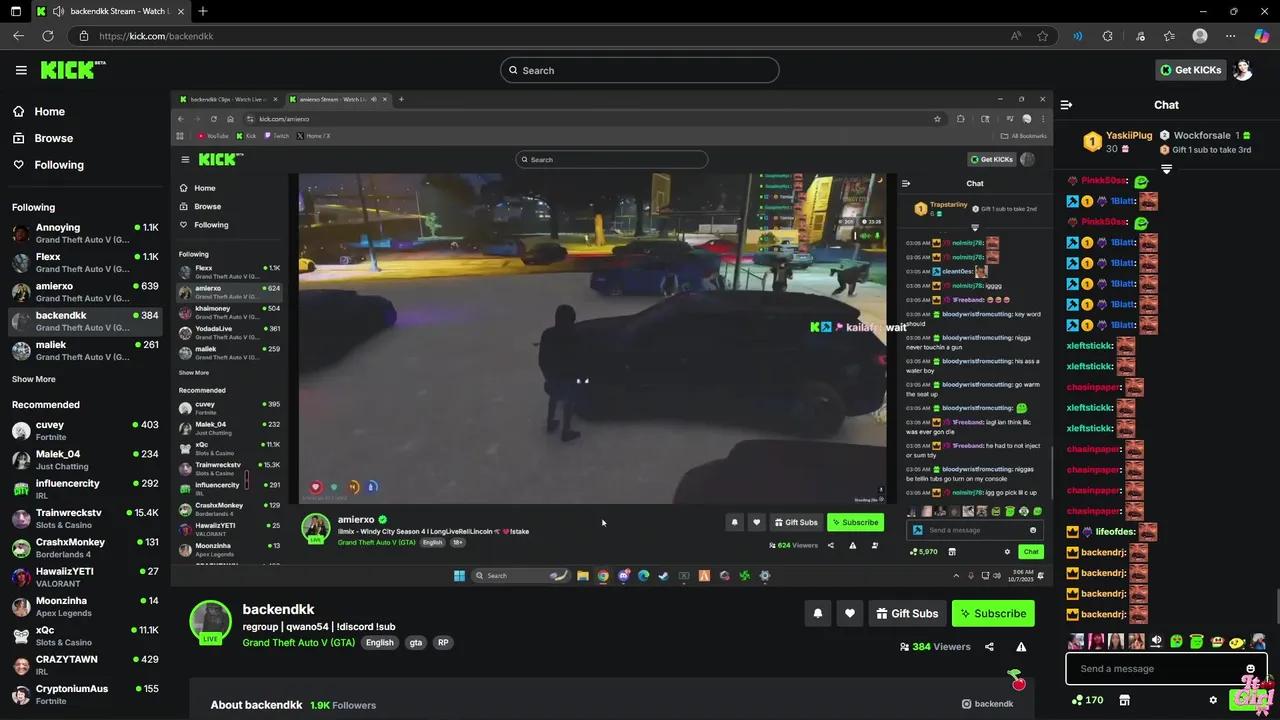1280x720 pixels.
Task: Toggle notification bell for backendkk
Action: coord(817,614)
